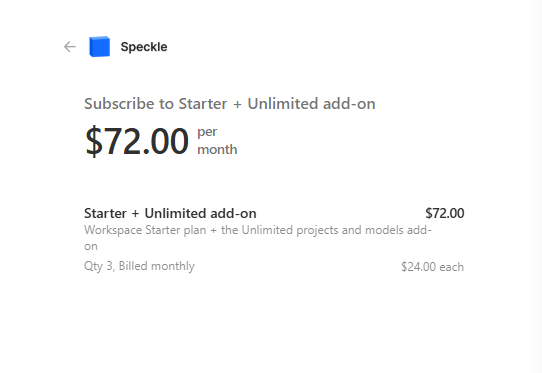The width and height of the screenshot is (542, 373).
Task: Click the word month beside the price
Action: click(217, 150)
